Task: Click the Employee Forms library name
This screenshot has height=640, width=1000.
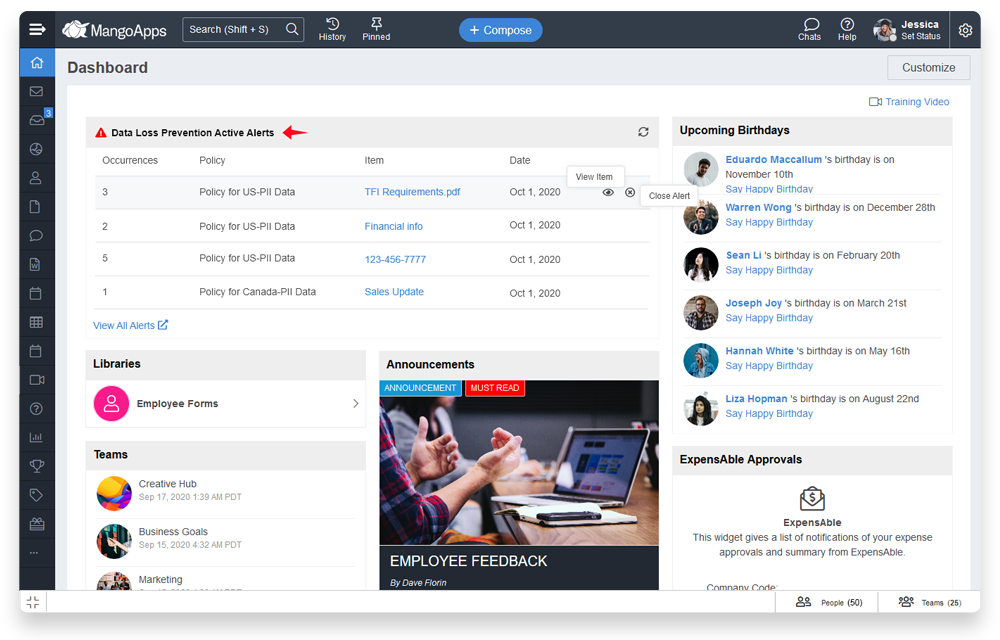Action: click(x=177, y=404)
